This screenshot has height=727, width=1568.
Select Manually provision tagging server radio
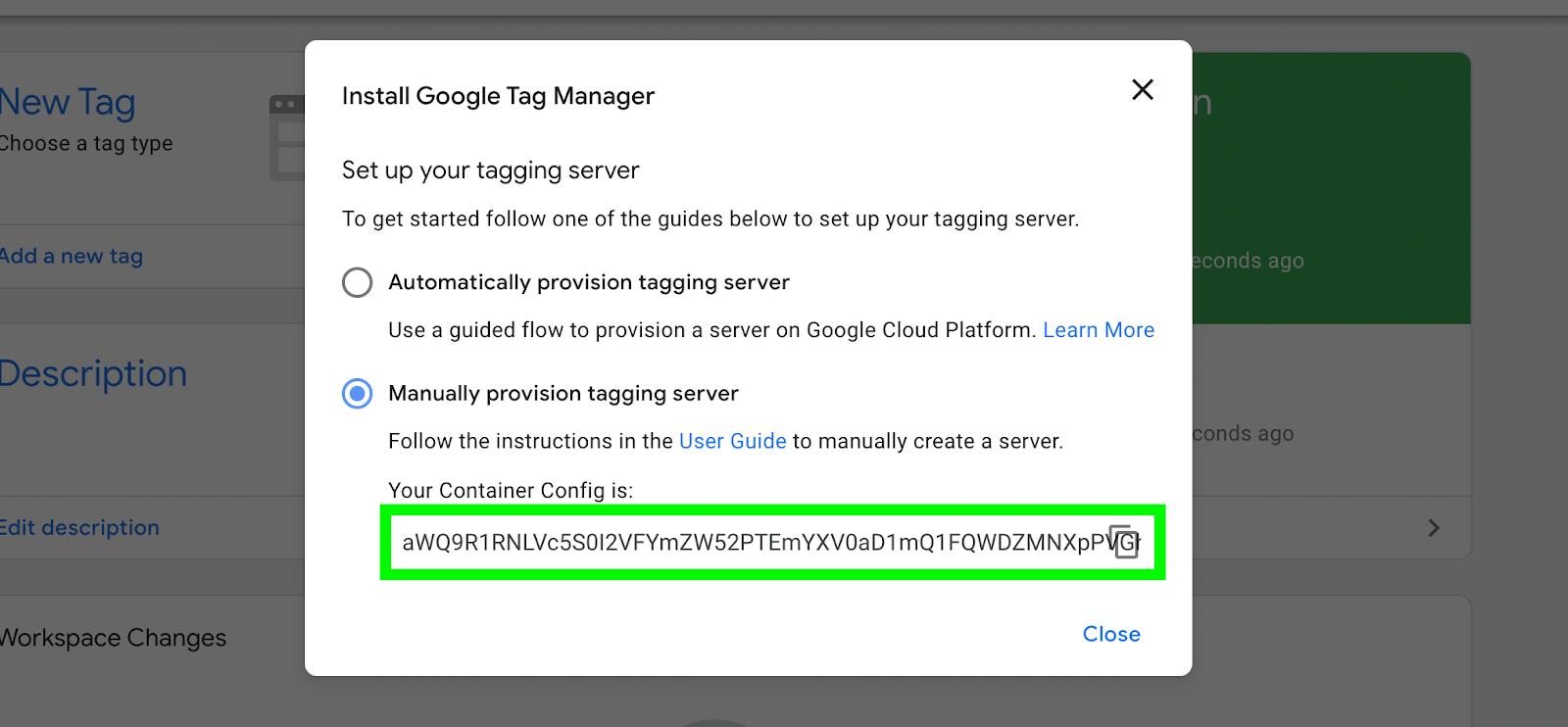(357, 394)
